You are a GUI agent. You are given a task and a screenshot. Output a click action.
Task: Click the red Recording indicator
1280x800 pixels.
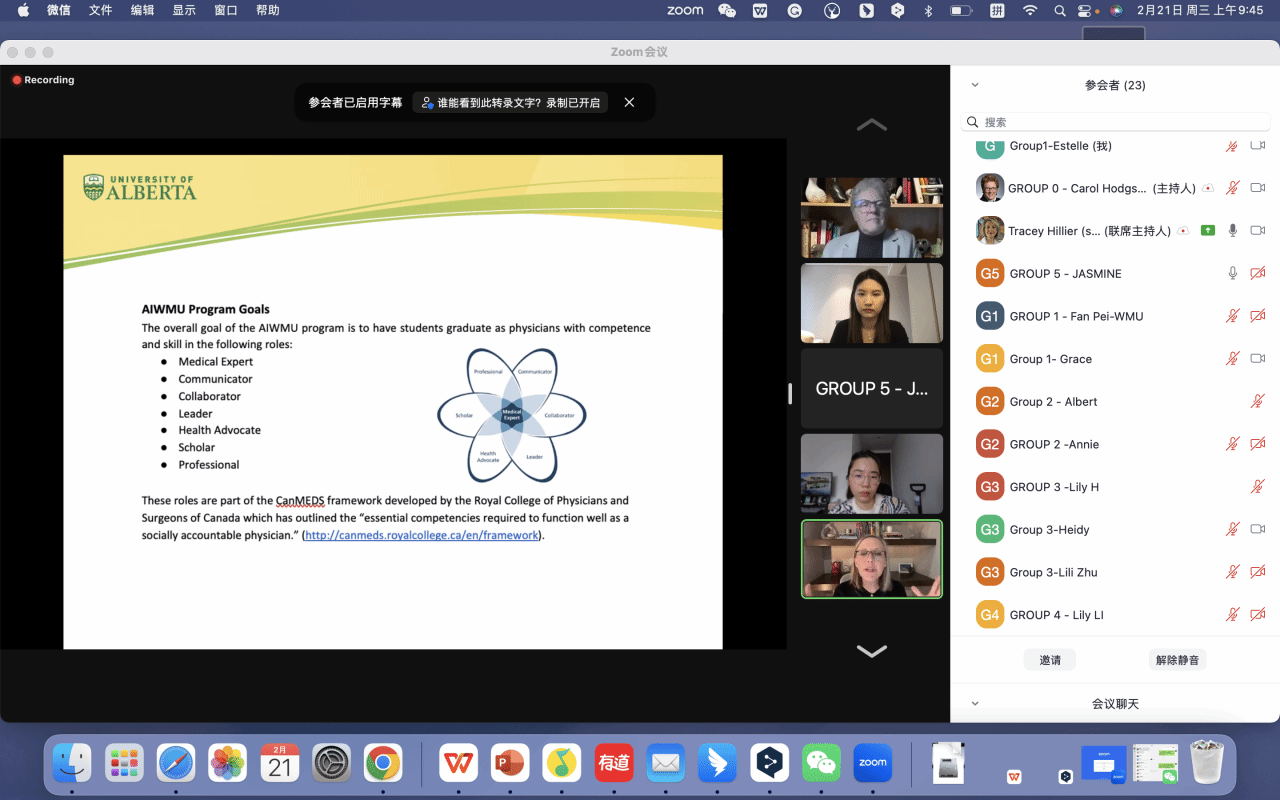tap(43, 80)
